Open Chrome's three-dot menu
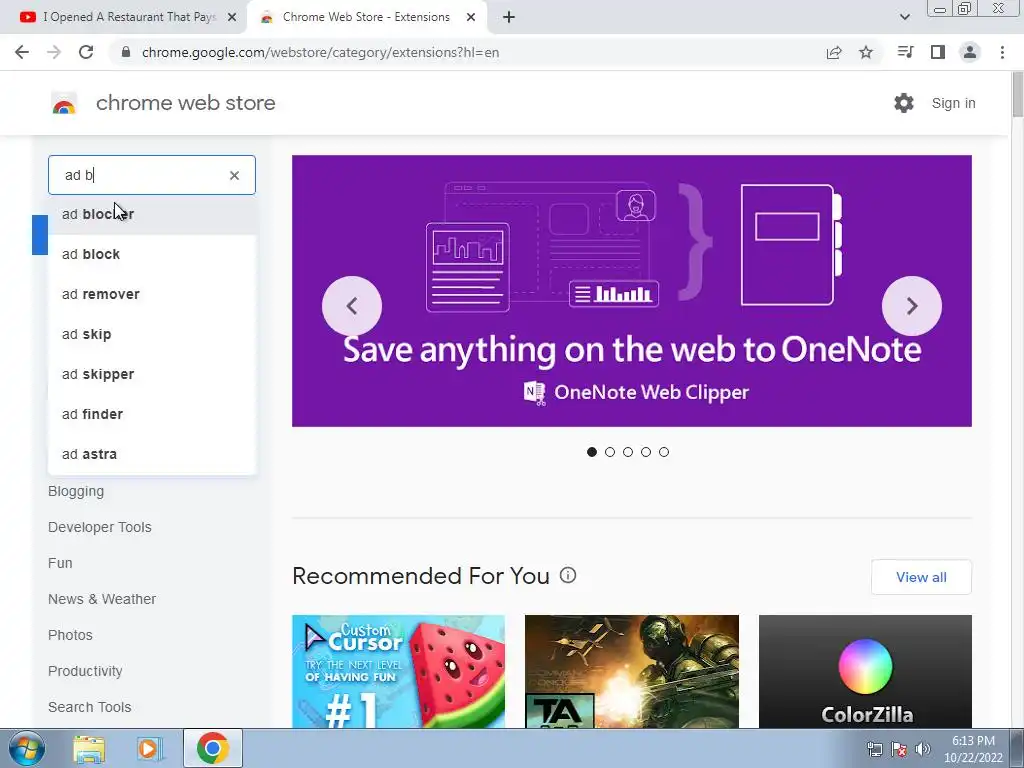1024x768 pixels. (x=1002, y=52)
